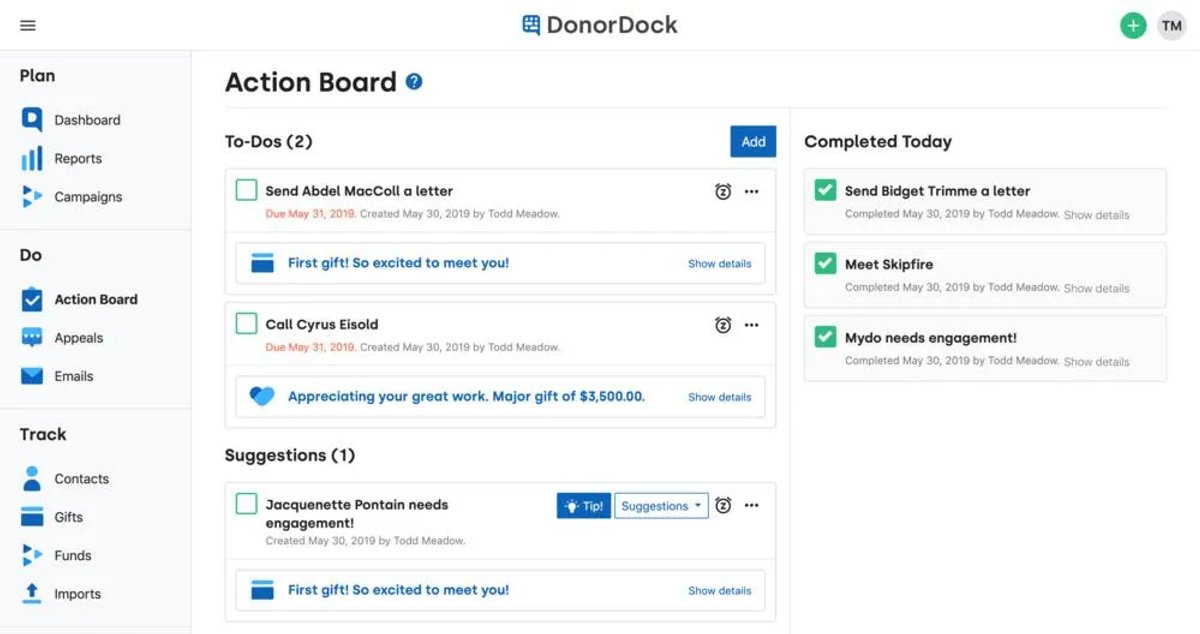
Task: Open Appreciating your great work gift link
Action: pos(466,396)
